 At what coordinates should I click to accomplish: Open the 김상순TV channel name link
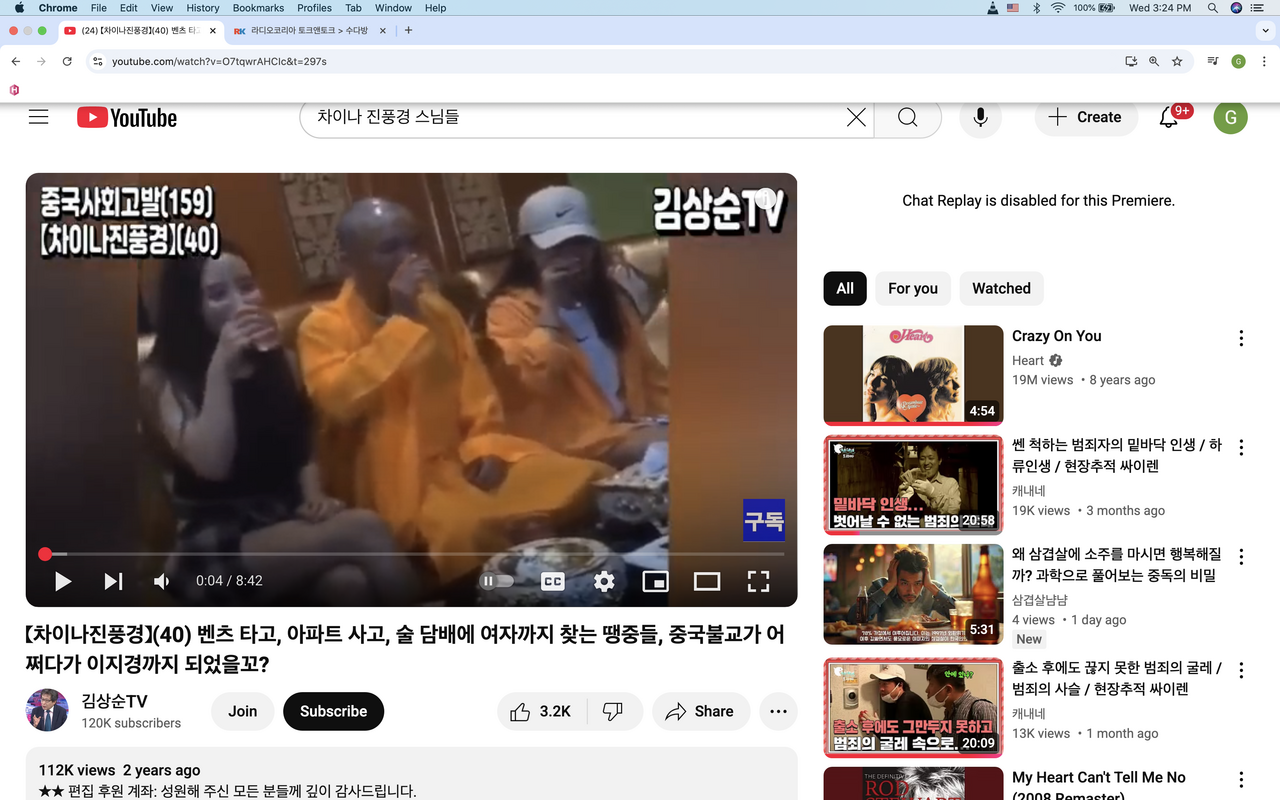114,701
